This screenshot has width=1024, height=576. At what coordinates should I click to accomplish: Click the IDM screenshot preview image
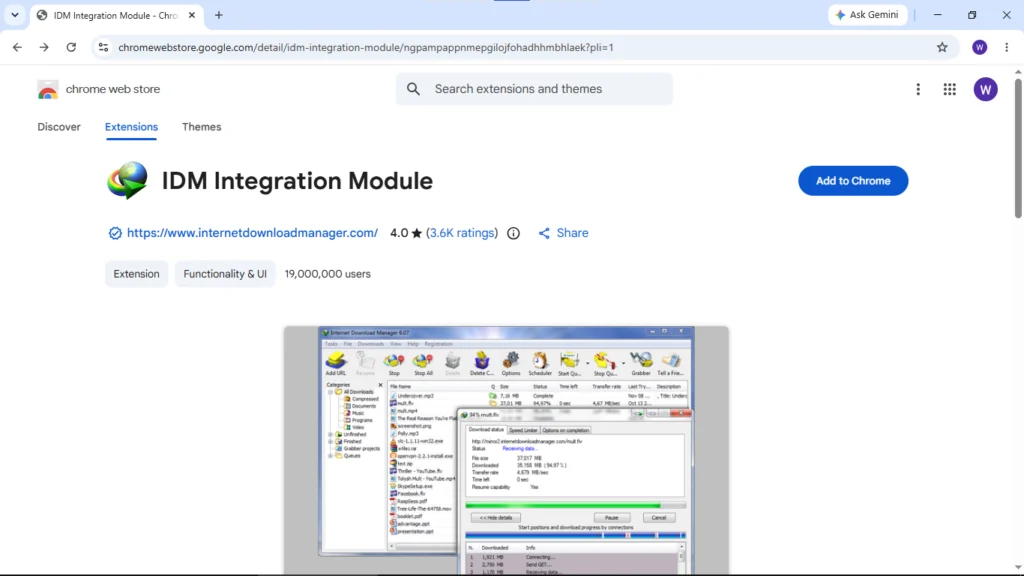pos(506,451)
